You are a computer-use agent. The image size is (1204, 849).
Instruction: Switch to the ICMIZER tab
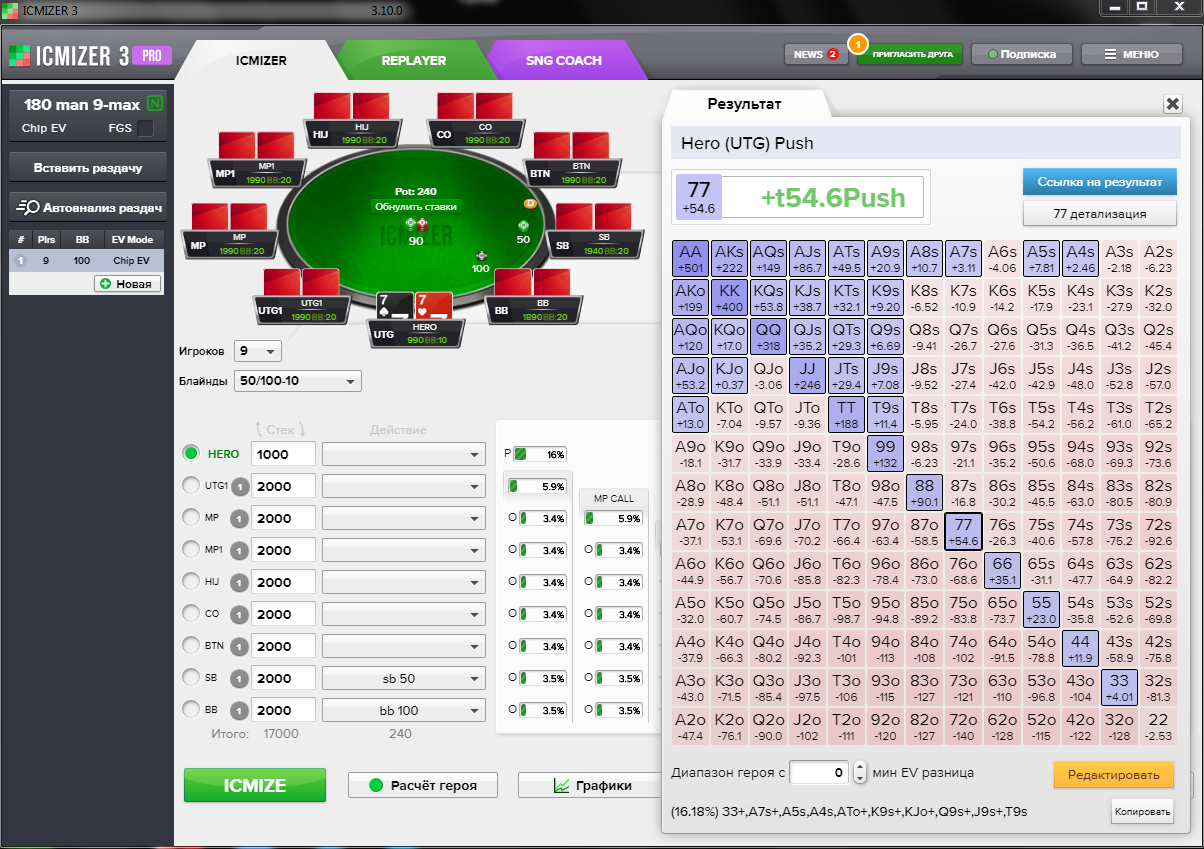261,60
